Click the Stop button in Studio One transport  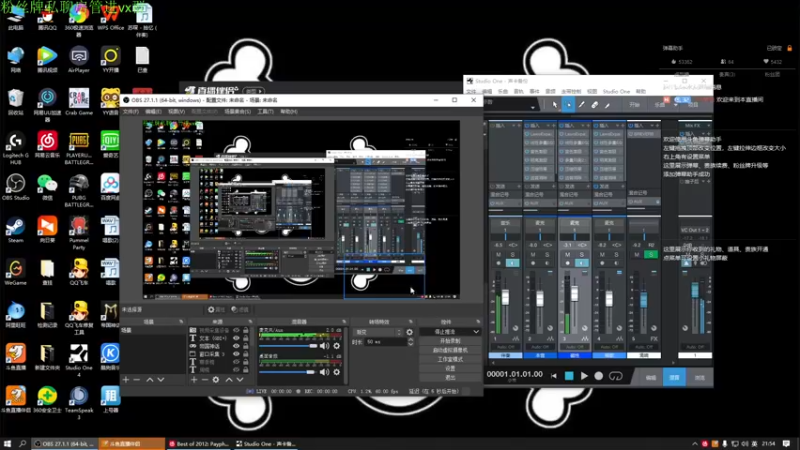point(569,376)
